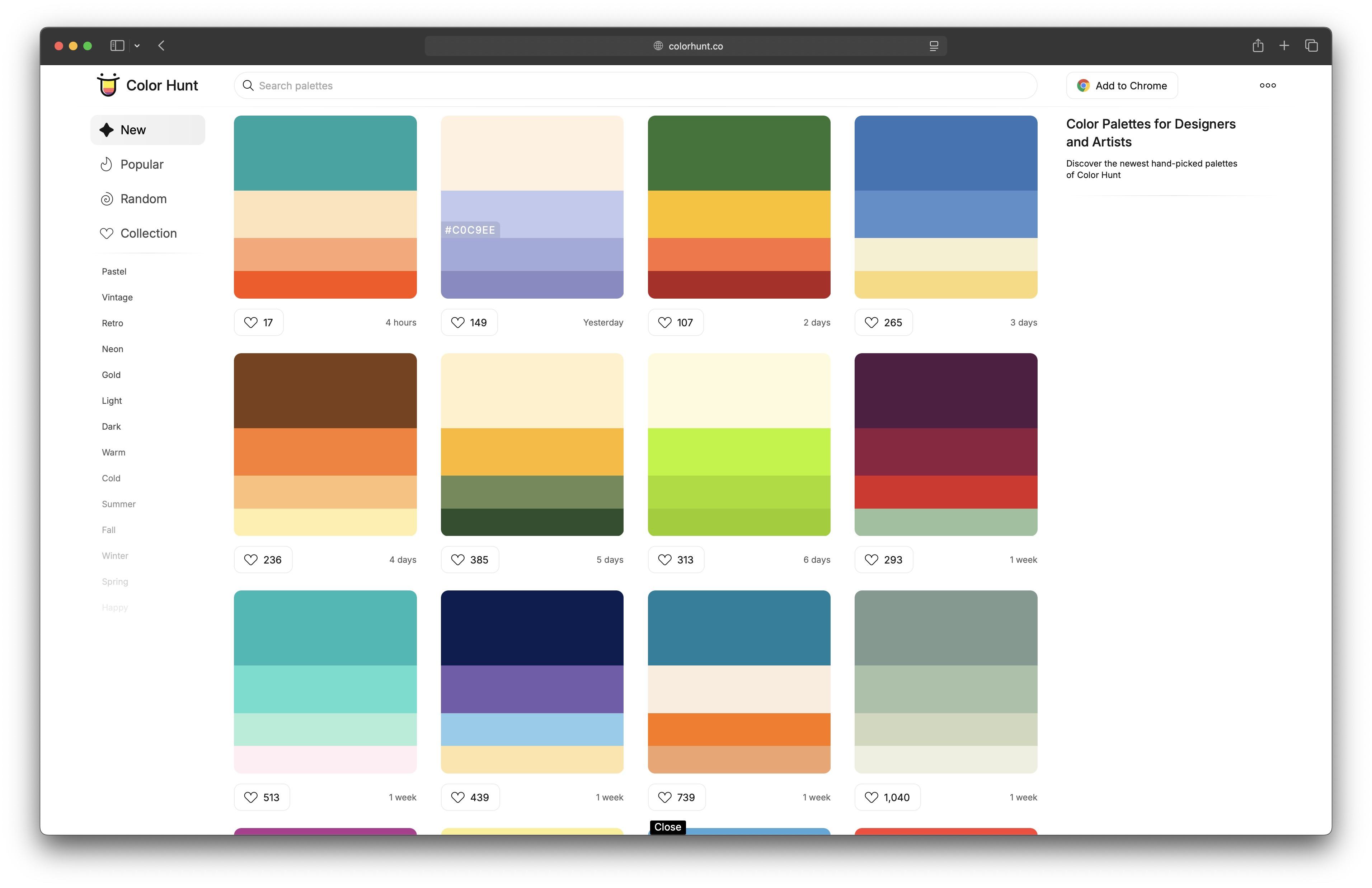Filter by Dark tag
Image resolution: width=1372 pixels, height=888 pixels.
111,426
